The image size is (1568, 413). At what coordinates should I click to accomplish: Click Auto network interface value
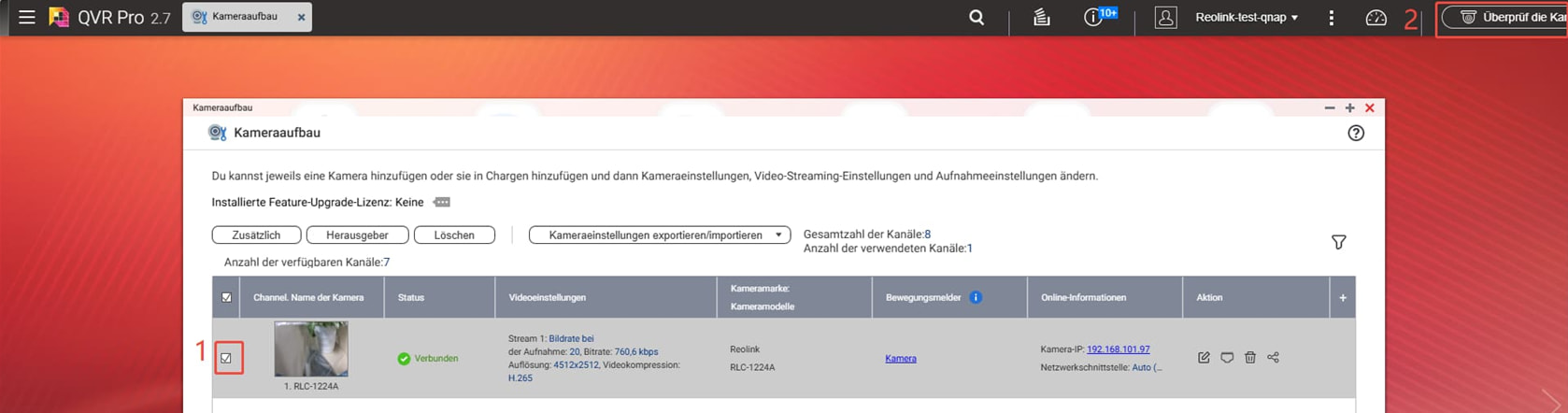(x=1147, y=367)
